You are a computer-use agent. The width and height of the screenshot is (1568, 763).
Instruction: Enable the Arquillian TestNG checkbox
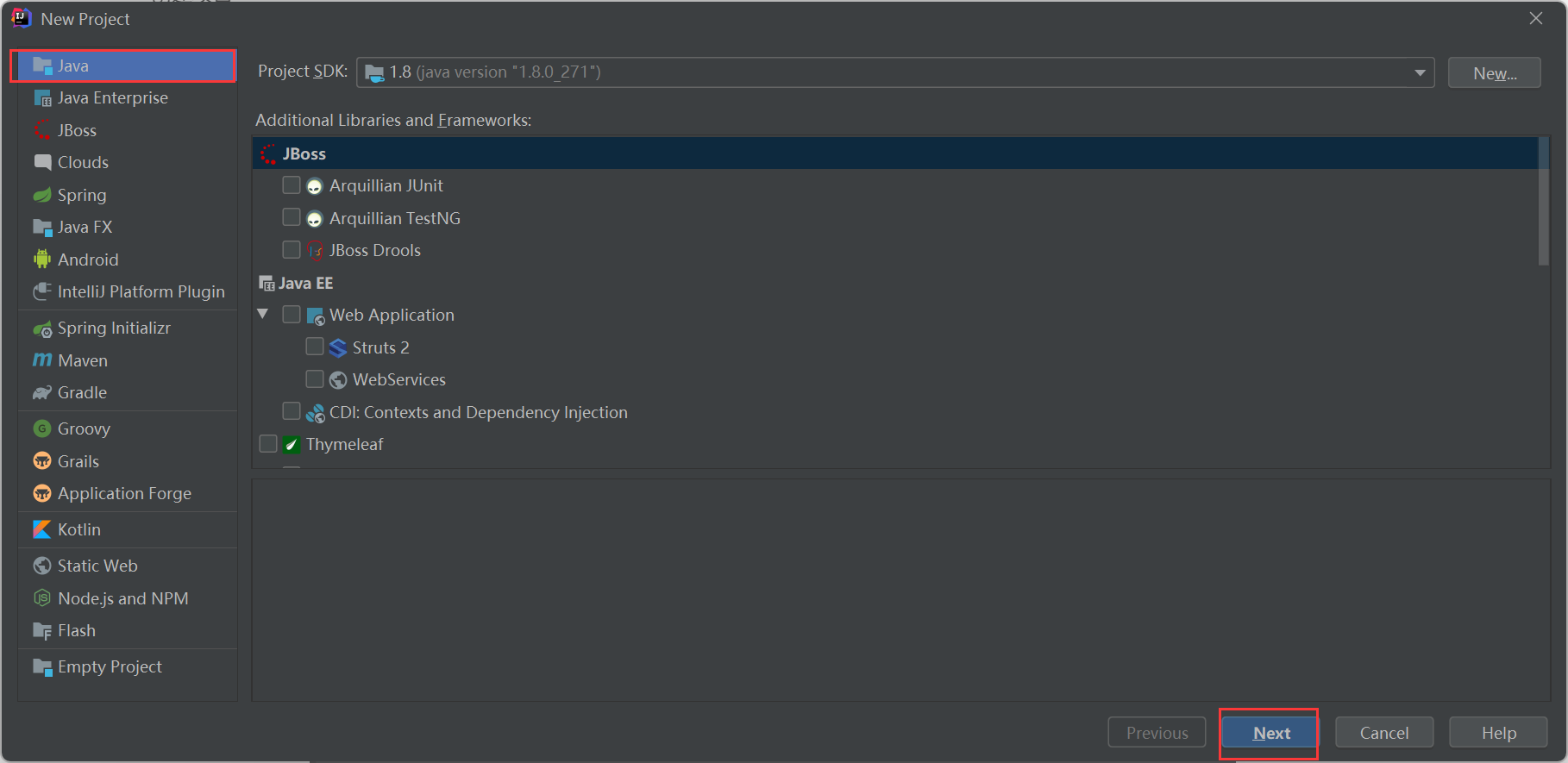click(292, 217)
